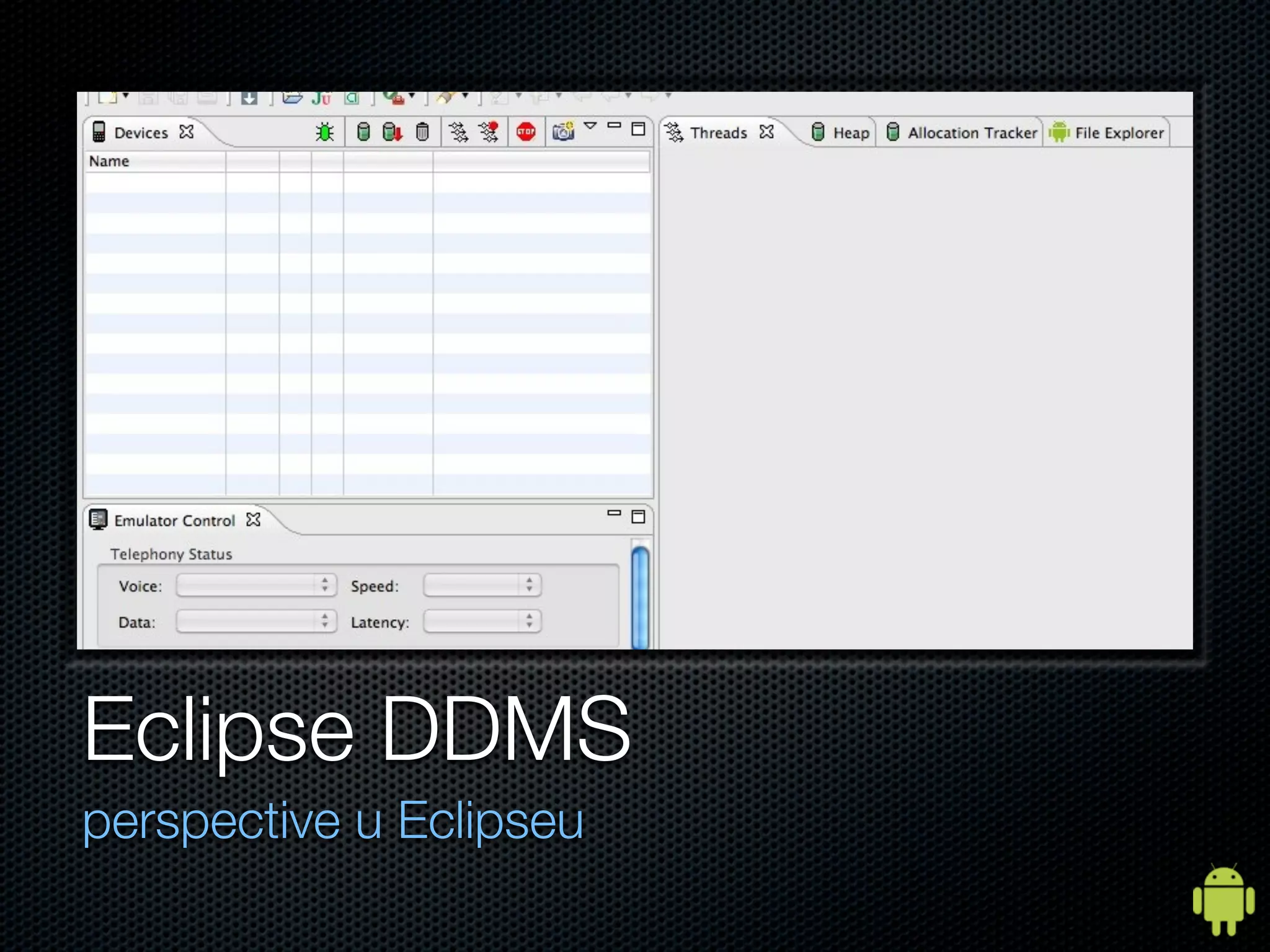Screen dimensions: 1270x952
Task: Open the Voice dropdown
Action: pos(256,586)
